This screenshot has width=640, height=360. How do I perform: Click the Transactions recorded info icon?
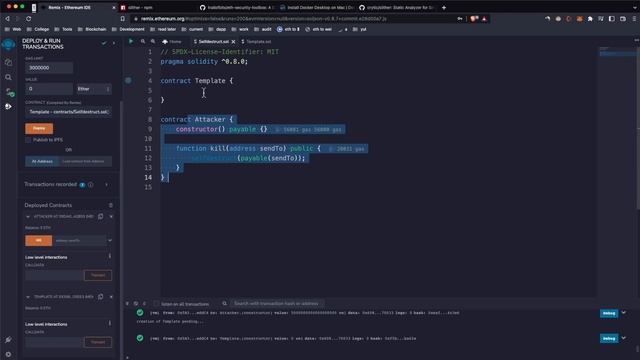point(91,184)
